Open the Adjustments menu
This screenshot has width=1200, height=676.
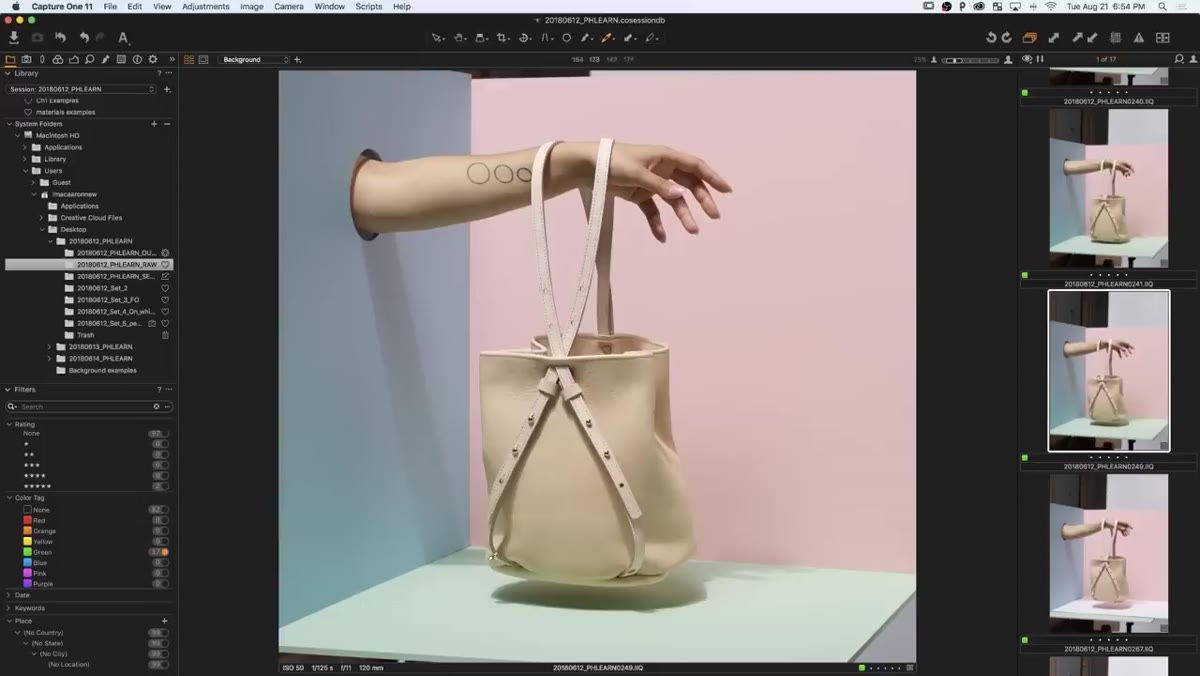pyautogui.click(x=205, y=6)
